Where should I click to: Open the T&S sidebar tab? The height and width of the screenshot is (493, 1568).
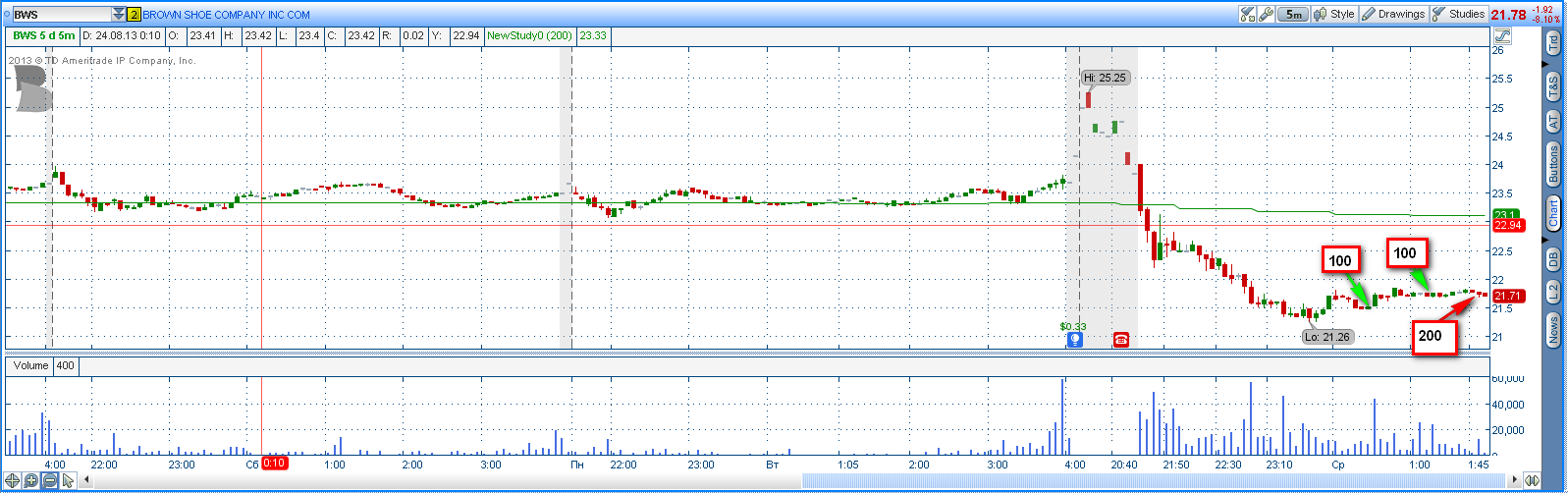click(x=1553, y=86)
